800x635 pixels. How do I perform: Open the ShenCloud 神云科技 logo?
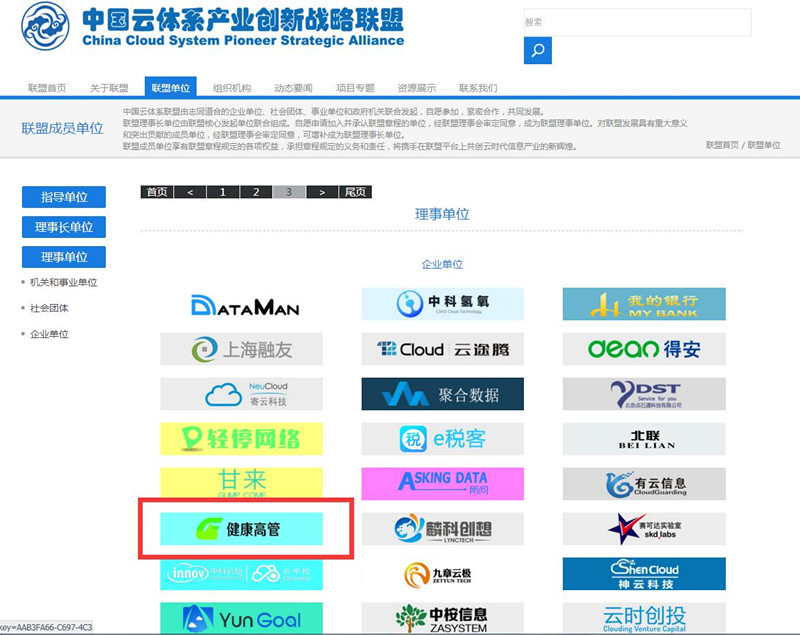click(644, 574)
